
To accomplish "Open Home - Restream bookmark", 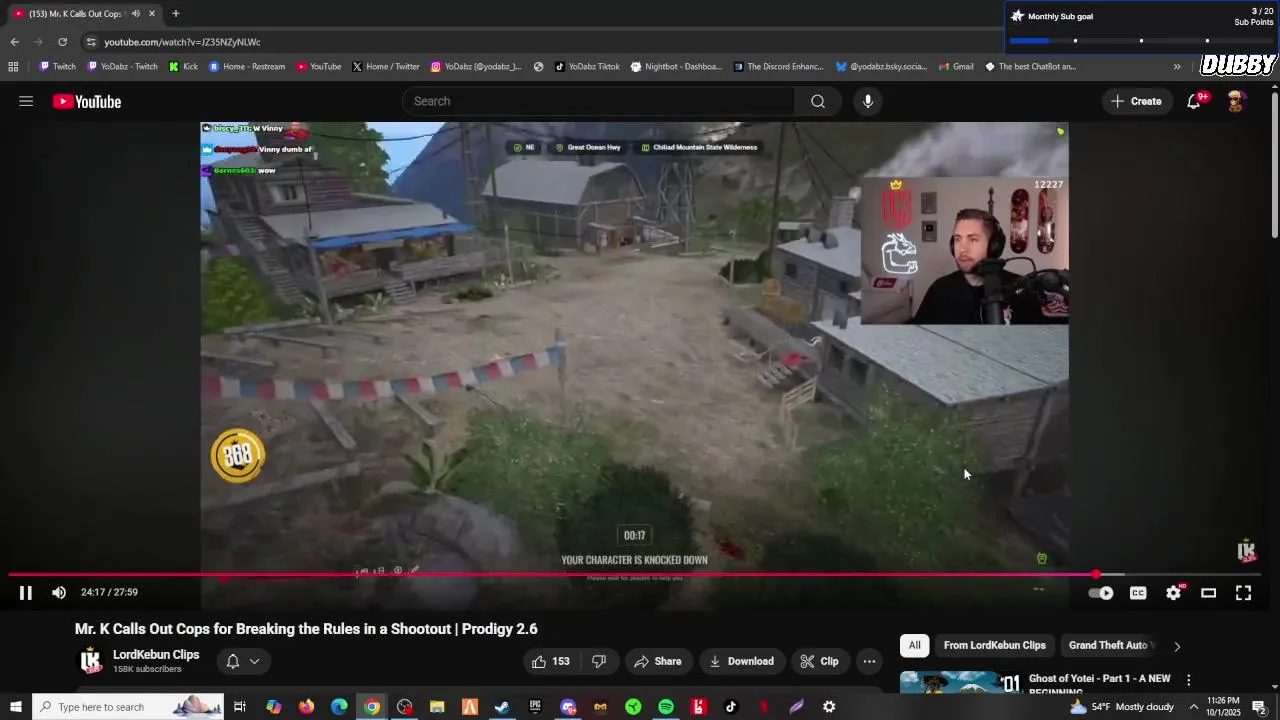I will (247, 67).
